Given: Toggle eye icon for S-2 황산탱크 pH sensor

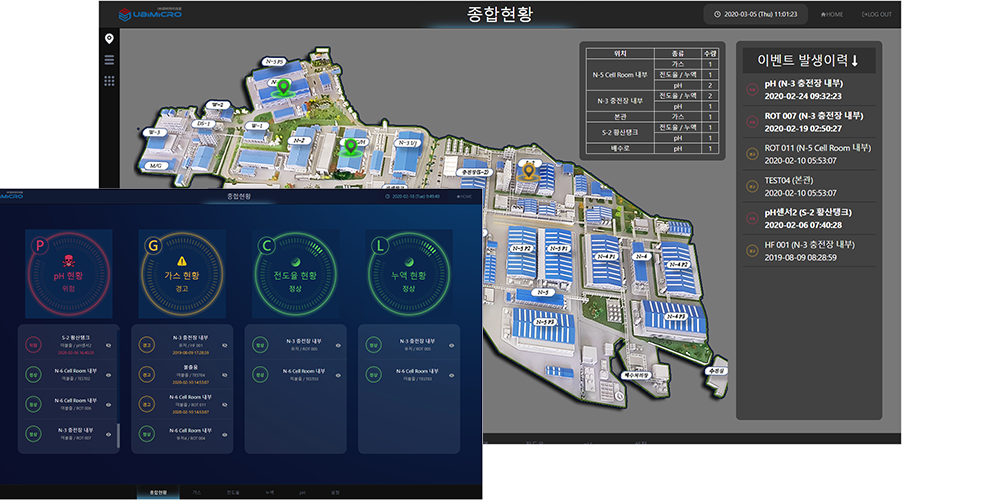Looking at the screenshot, I should click(x=108, y=345).
